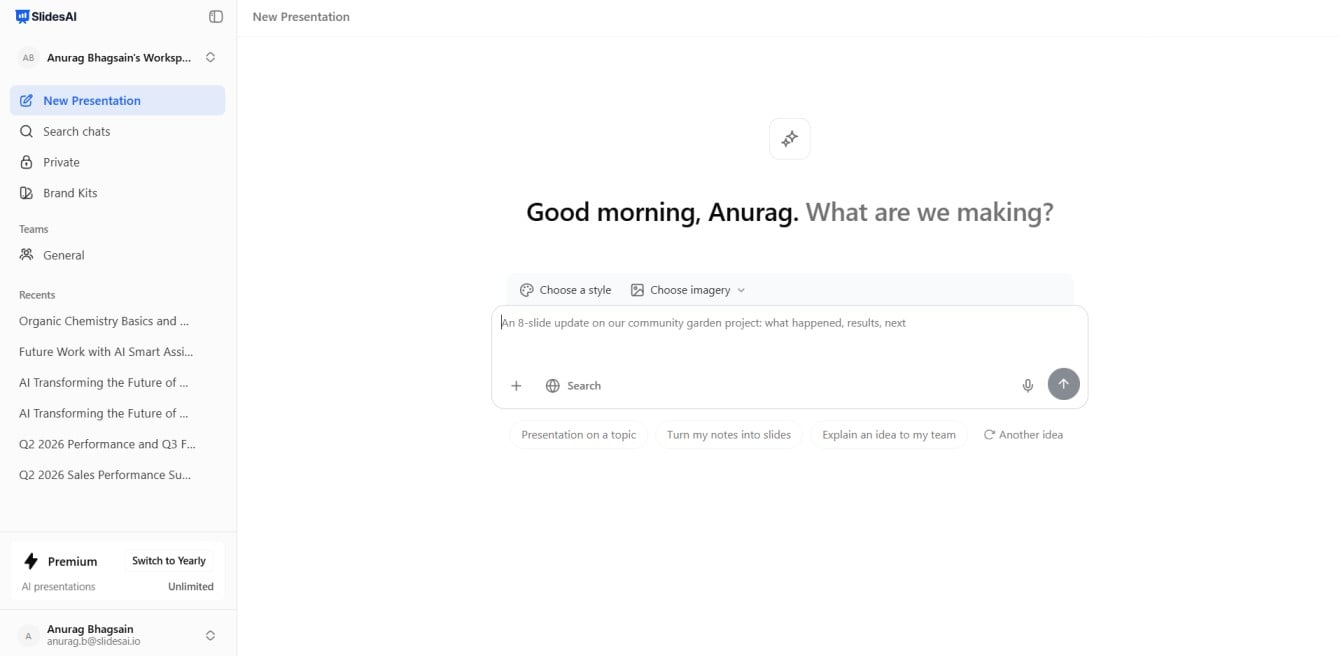Open Brand Kits

pyautogui.click(x=117, y=193)
